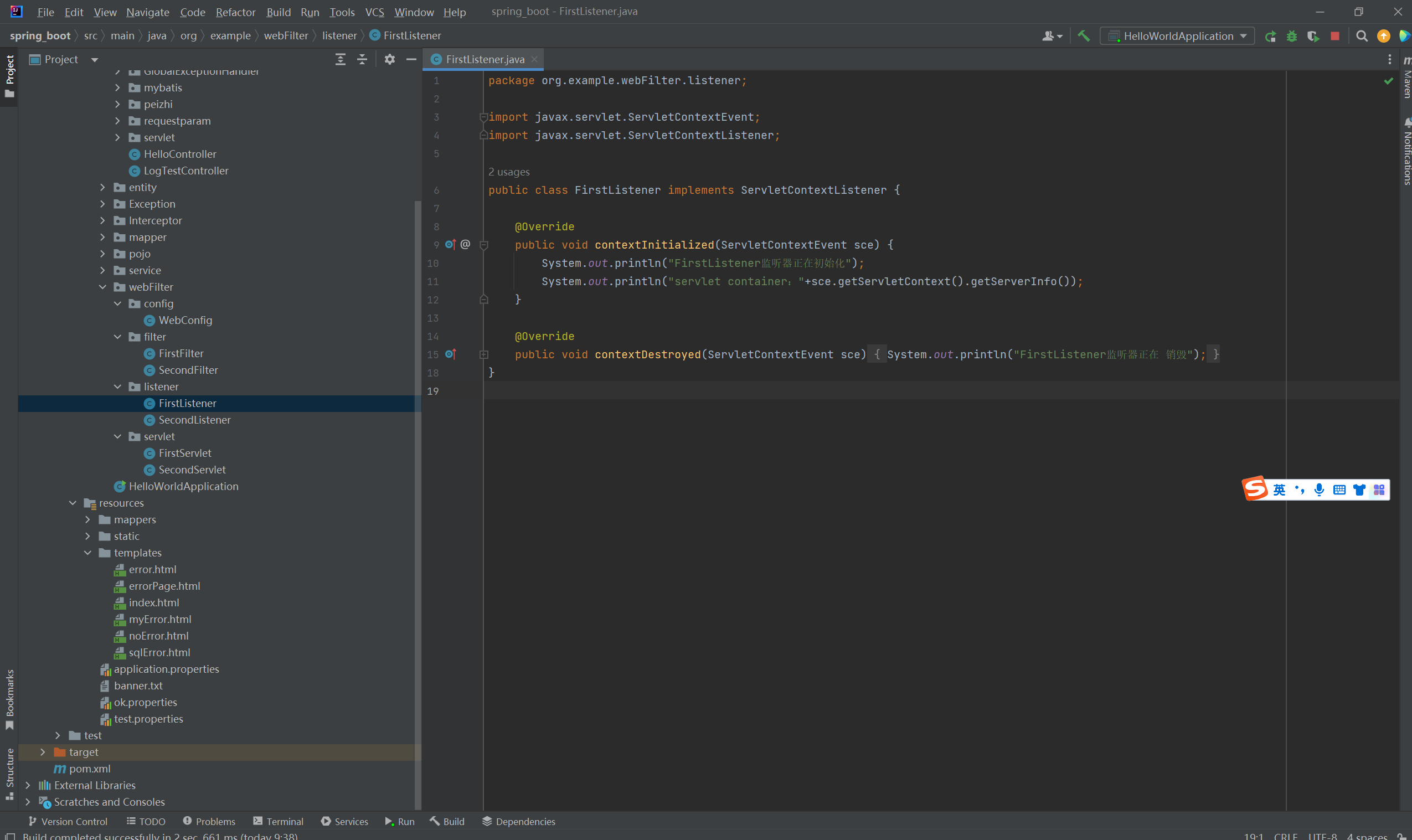
Task: Collapse the templates folder
Action: (87, 553)
